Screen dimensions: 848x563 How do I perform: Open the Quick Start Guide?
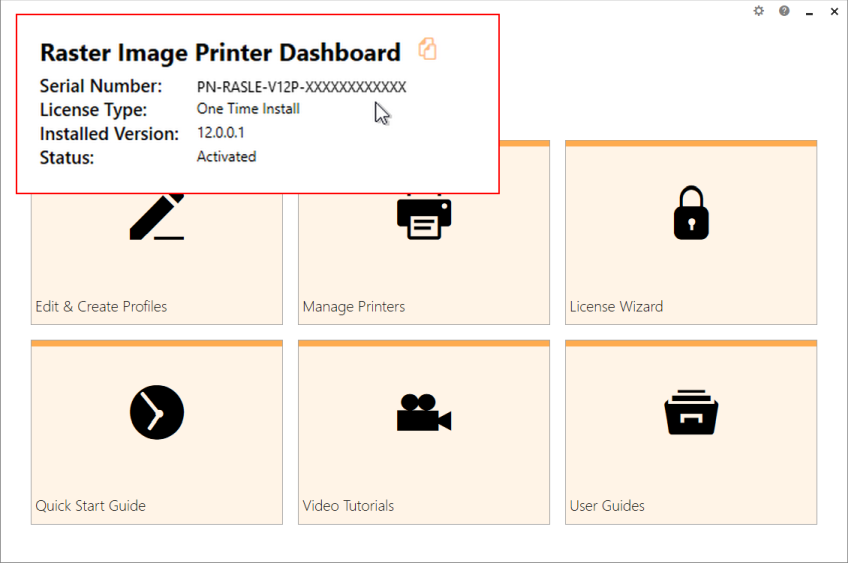coord(157,432)
